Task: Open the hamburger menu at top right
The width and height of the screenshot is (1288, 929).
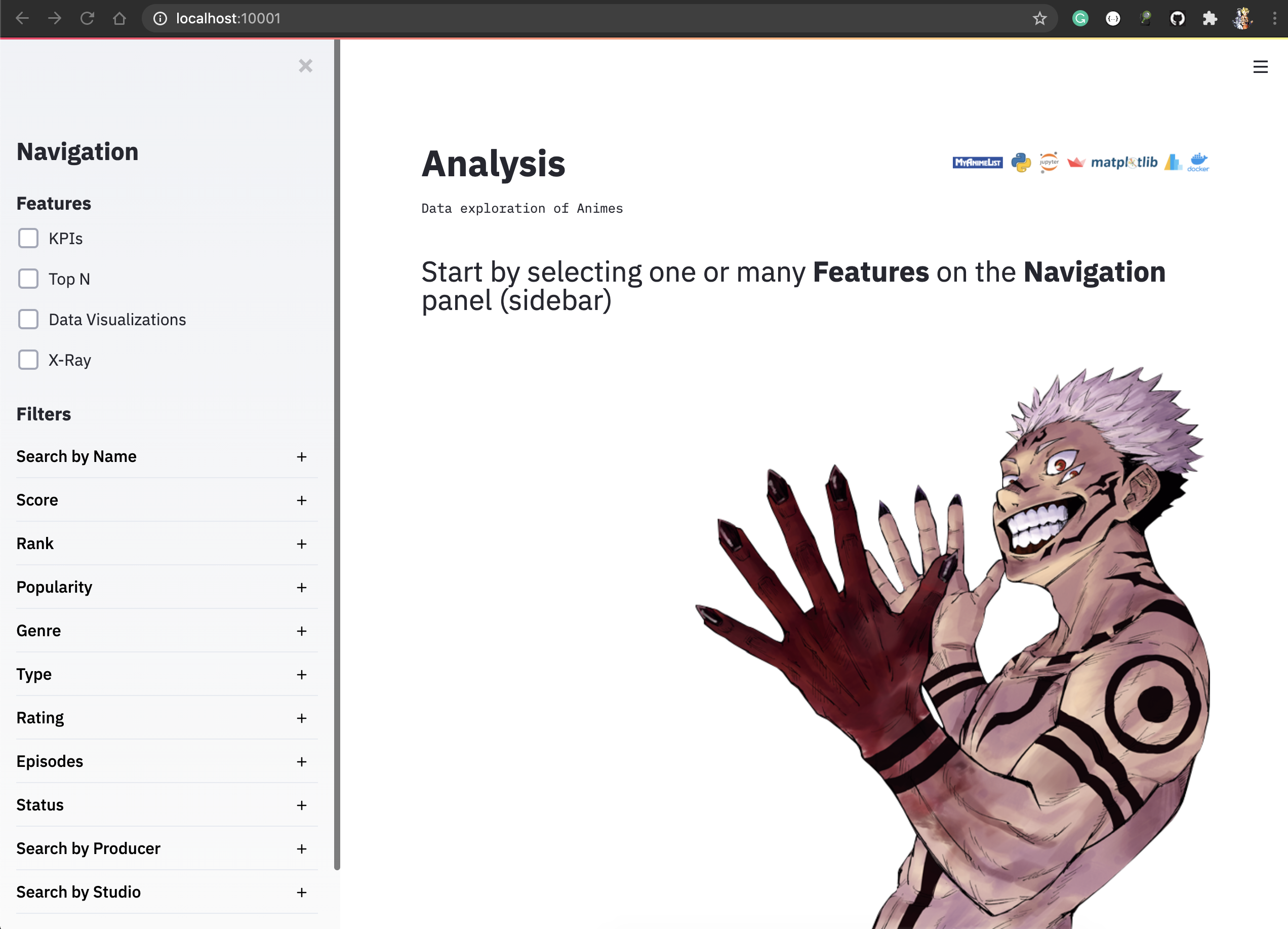Action: (x=1260, y=67)
